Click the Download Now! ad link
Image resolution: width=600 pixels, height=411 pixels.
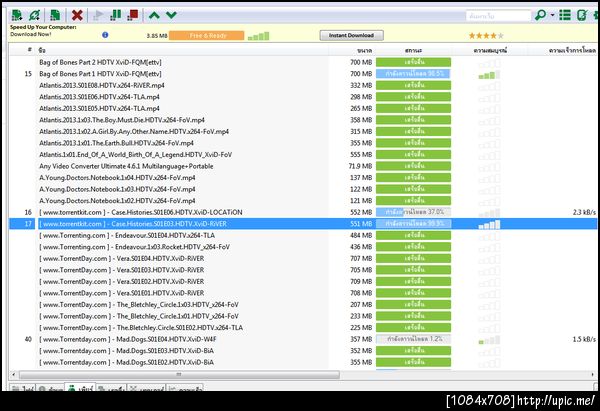coord(31,34)
